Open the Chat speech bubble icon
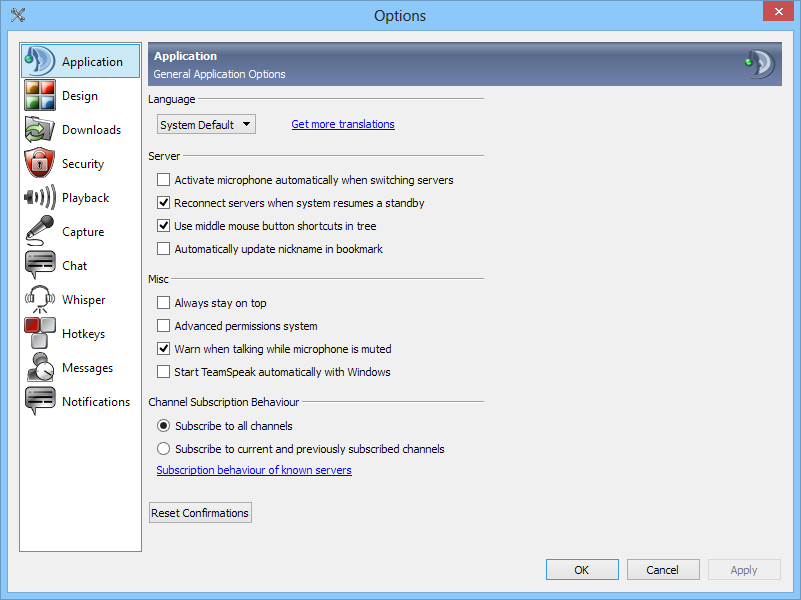This screenshot has height=600, width=801. tap(39, 266)
